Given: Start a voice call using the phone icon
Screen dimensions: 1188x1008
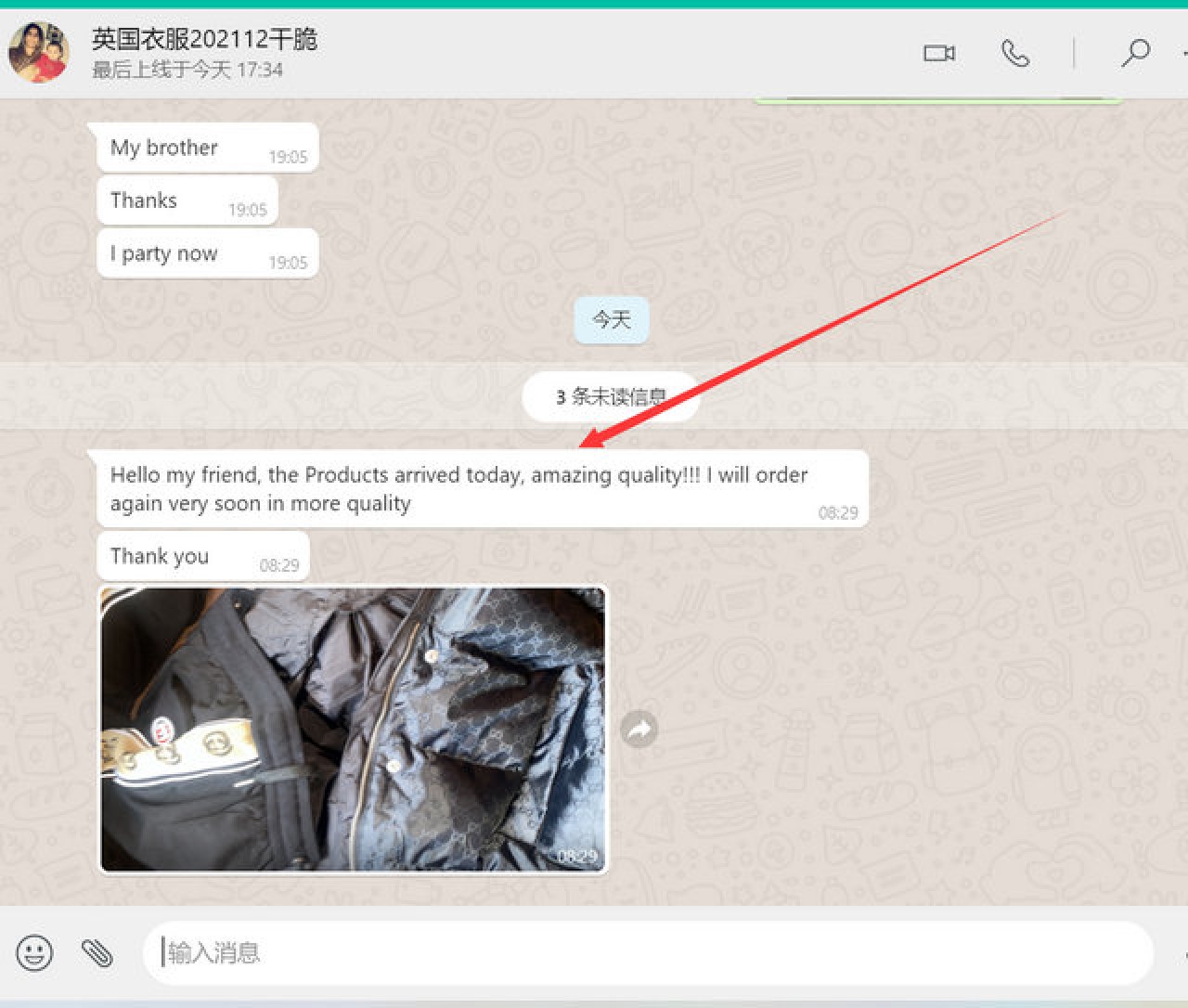Looking at the screenshot, I should pyautogui.click(x=1015, y=53).
